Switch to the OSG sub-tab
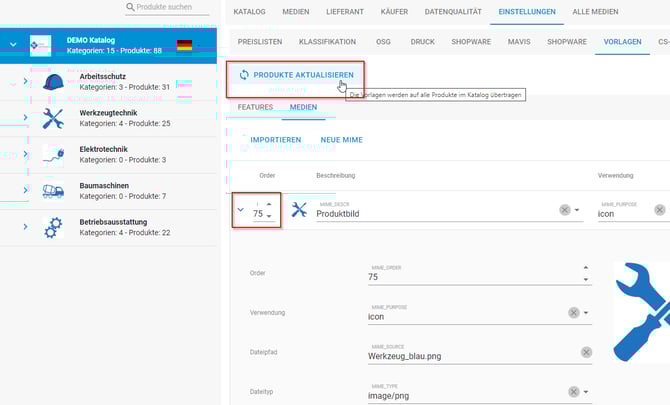The width and height of the screenshot is (670, 405). point(383,42)
